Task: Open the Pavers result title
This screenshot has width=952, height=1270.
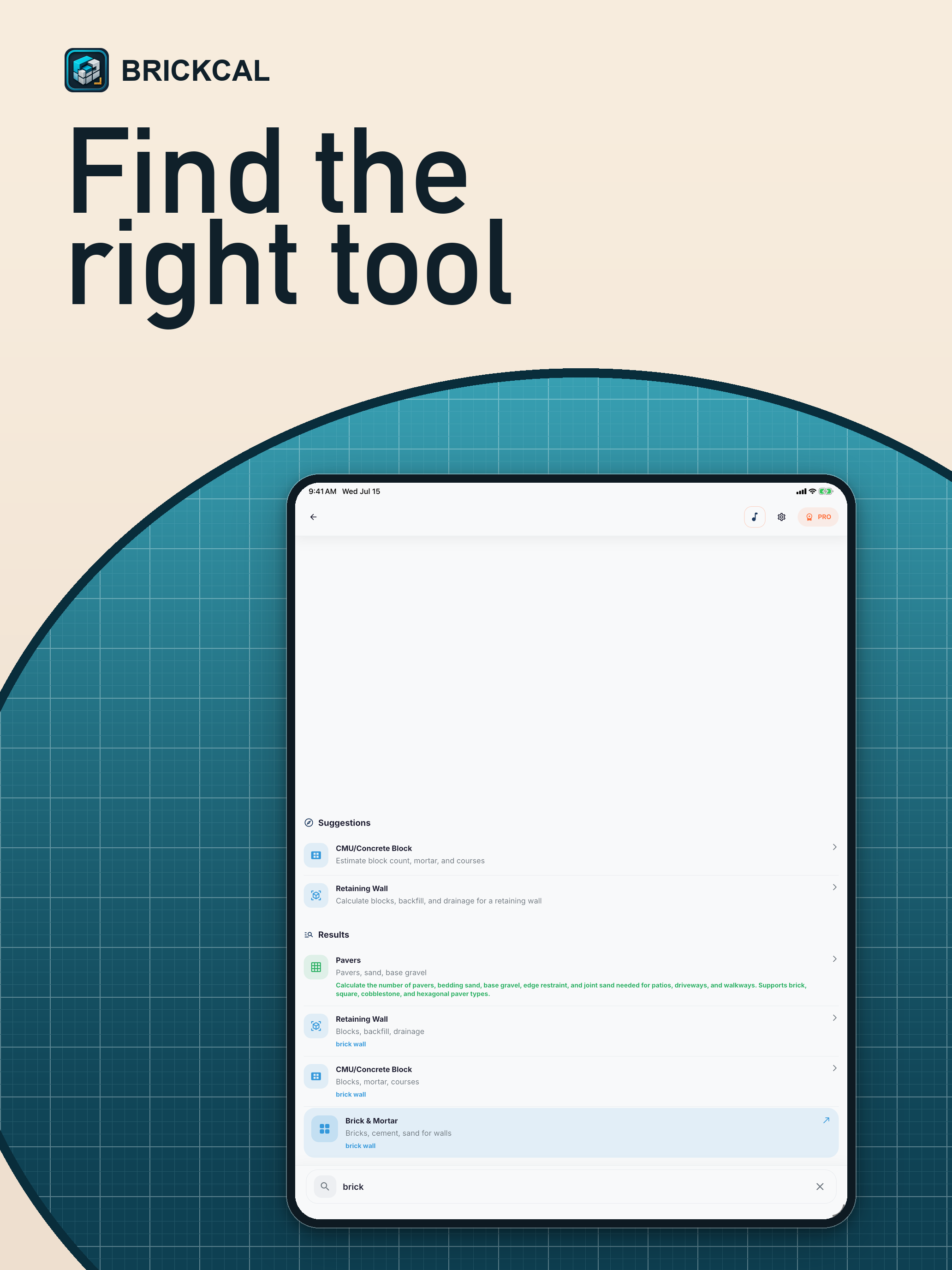Action: click(348, 960)
